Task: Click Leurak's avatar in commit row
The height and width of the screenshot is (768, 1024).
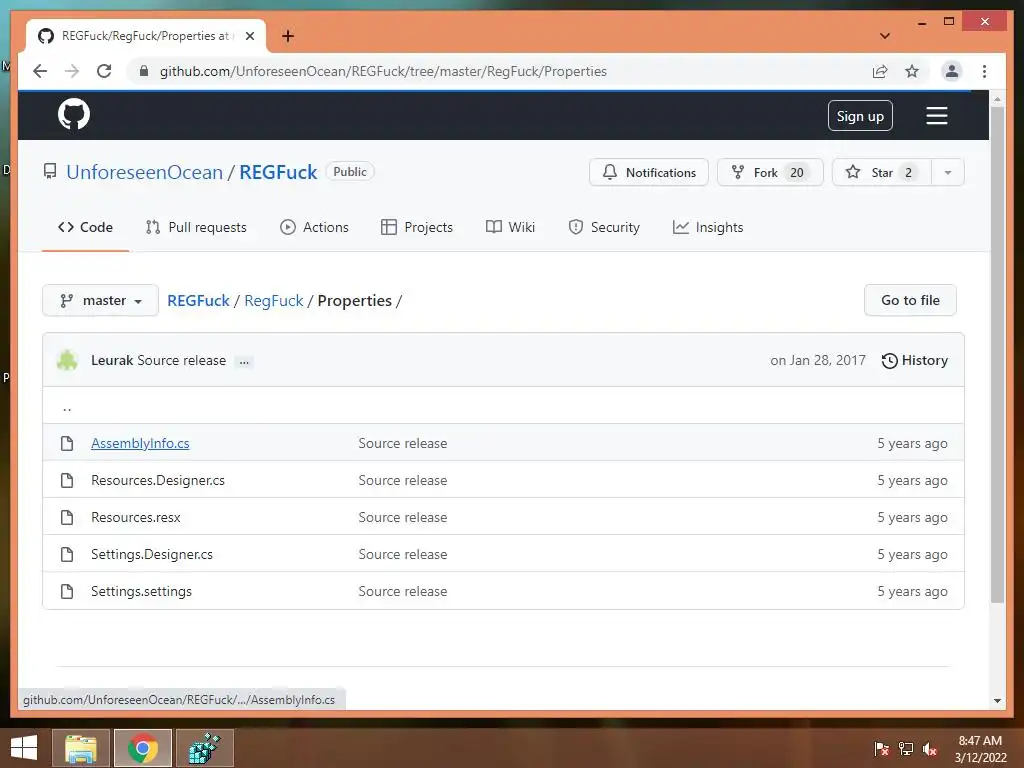Action: (67, 360)
